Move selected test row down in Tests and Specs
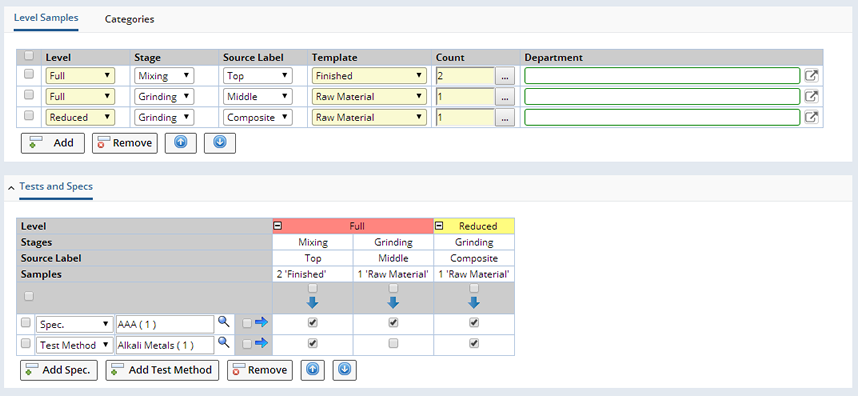 click(345, 370)
